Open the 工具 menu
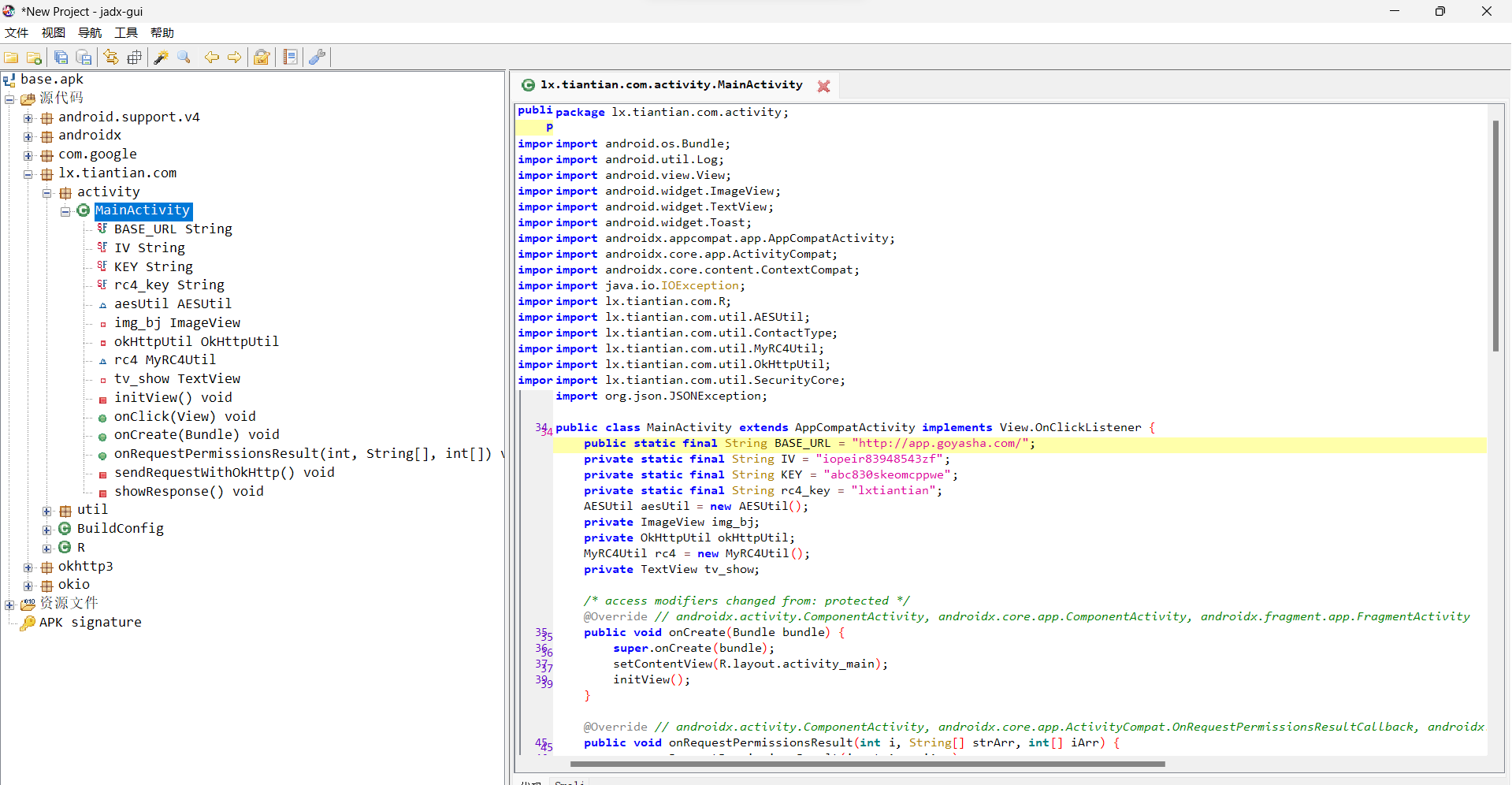The height and width of the screenshot is (785, 1512). click(126, 32)
